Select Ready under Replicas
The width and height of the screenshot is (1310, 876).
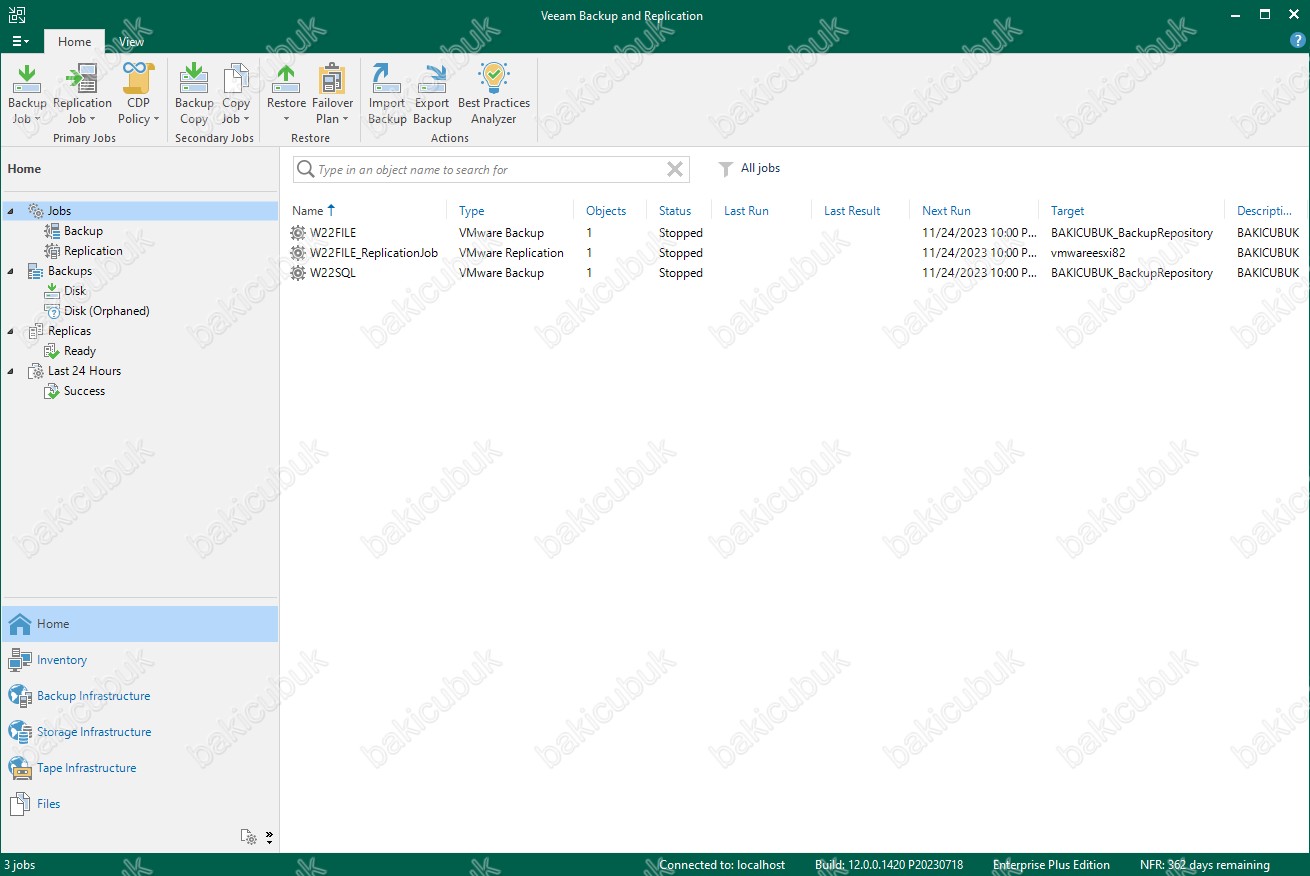80,351
